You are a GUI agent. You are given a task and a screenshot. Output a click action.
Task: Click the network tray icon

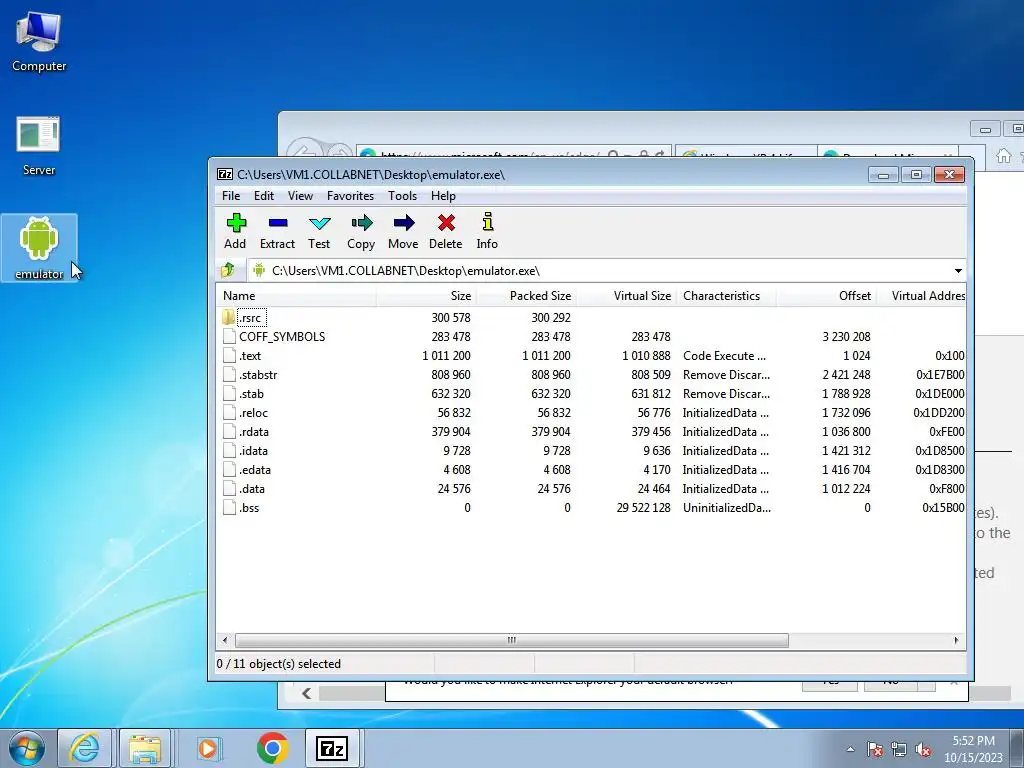pos(899,749)
